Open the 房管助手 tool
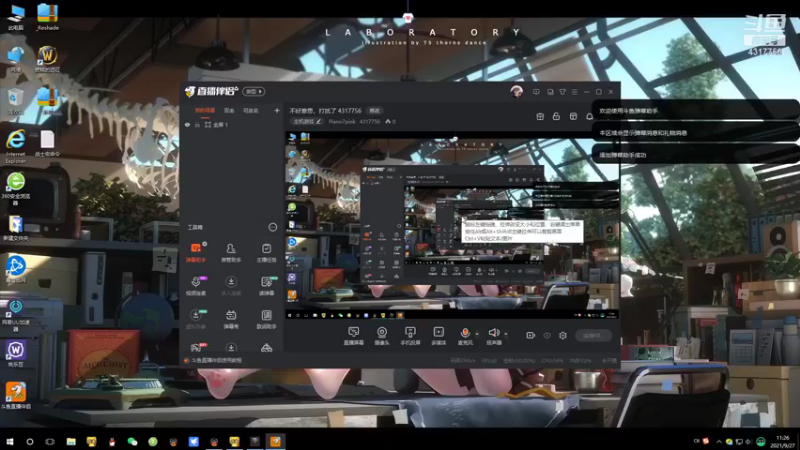This screenshot has height=450, width=800. pos(231,252)
